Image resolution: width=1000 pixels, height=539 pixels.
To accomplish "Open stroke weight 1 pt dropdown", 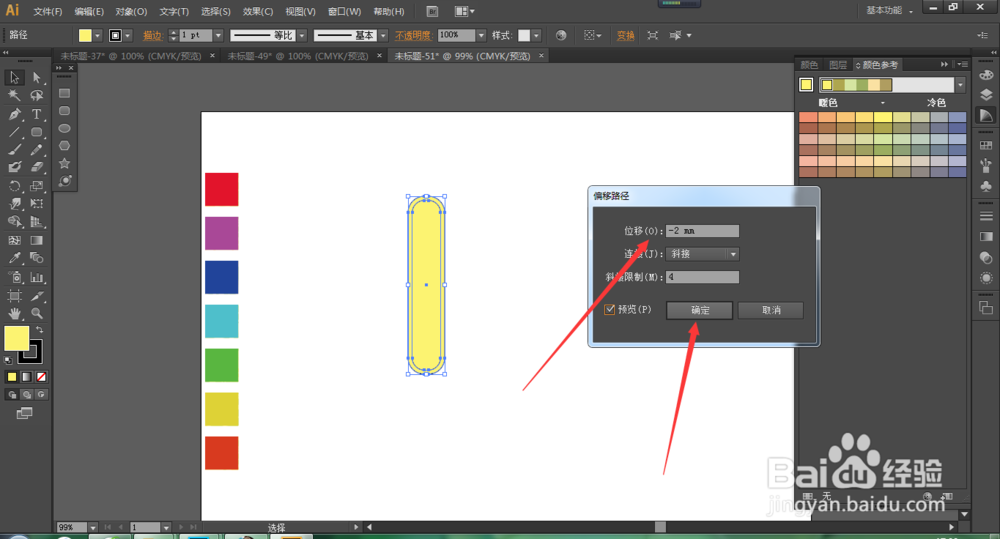I will (x=218, y=36).
